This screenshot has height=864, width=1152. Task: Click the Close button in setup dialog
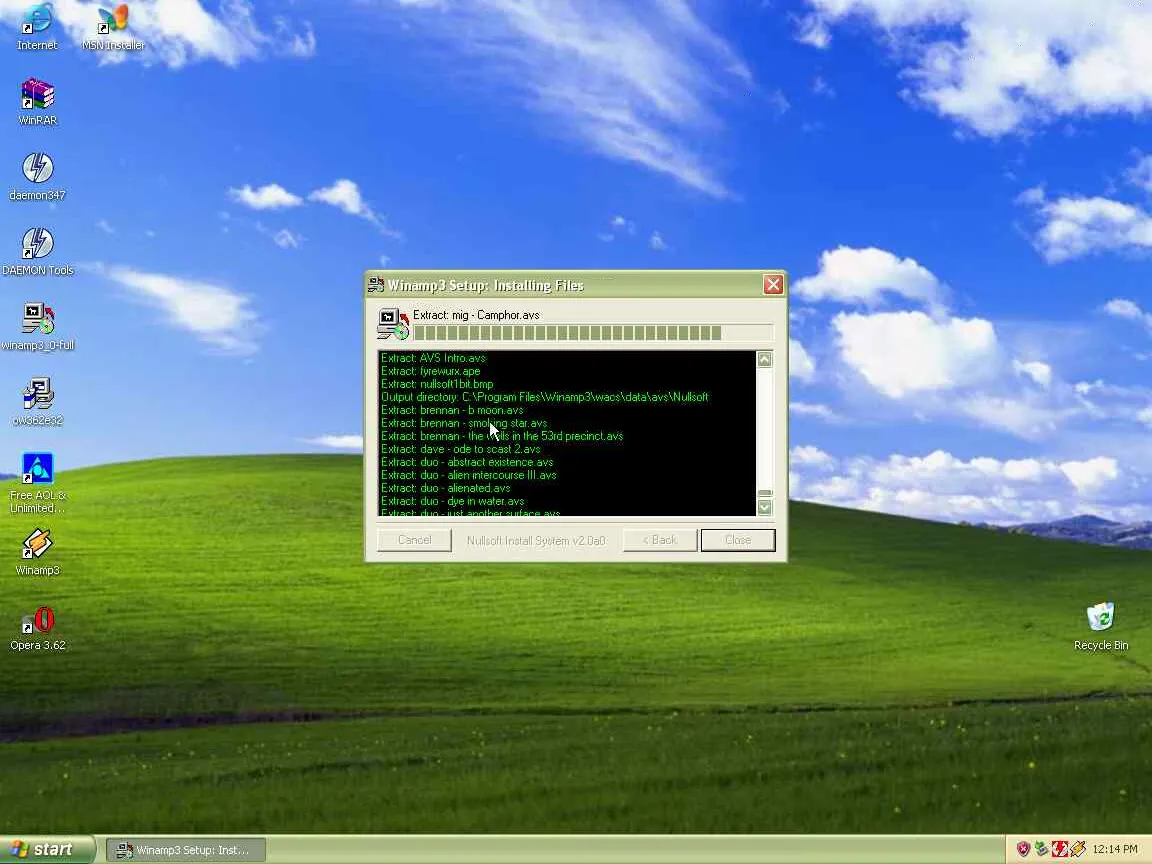coord(738,540)
